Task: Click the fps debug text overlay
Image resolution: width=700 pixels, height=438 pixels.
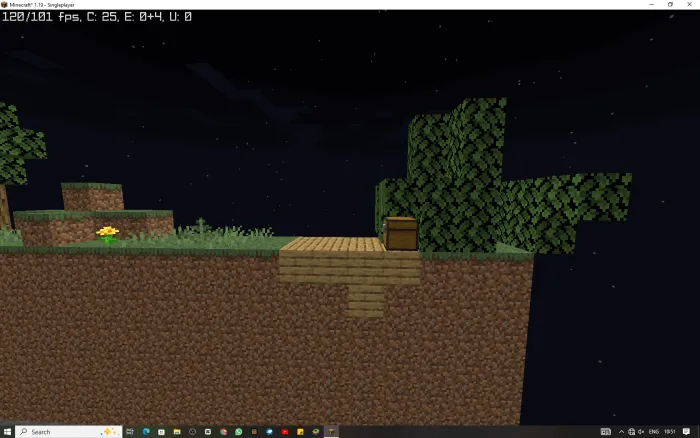Action: pyautogui.click(x=97, y=17)
